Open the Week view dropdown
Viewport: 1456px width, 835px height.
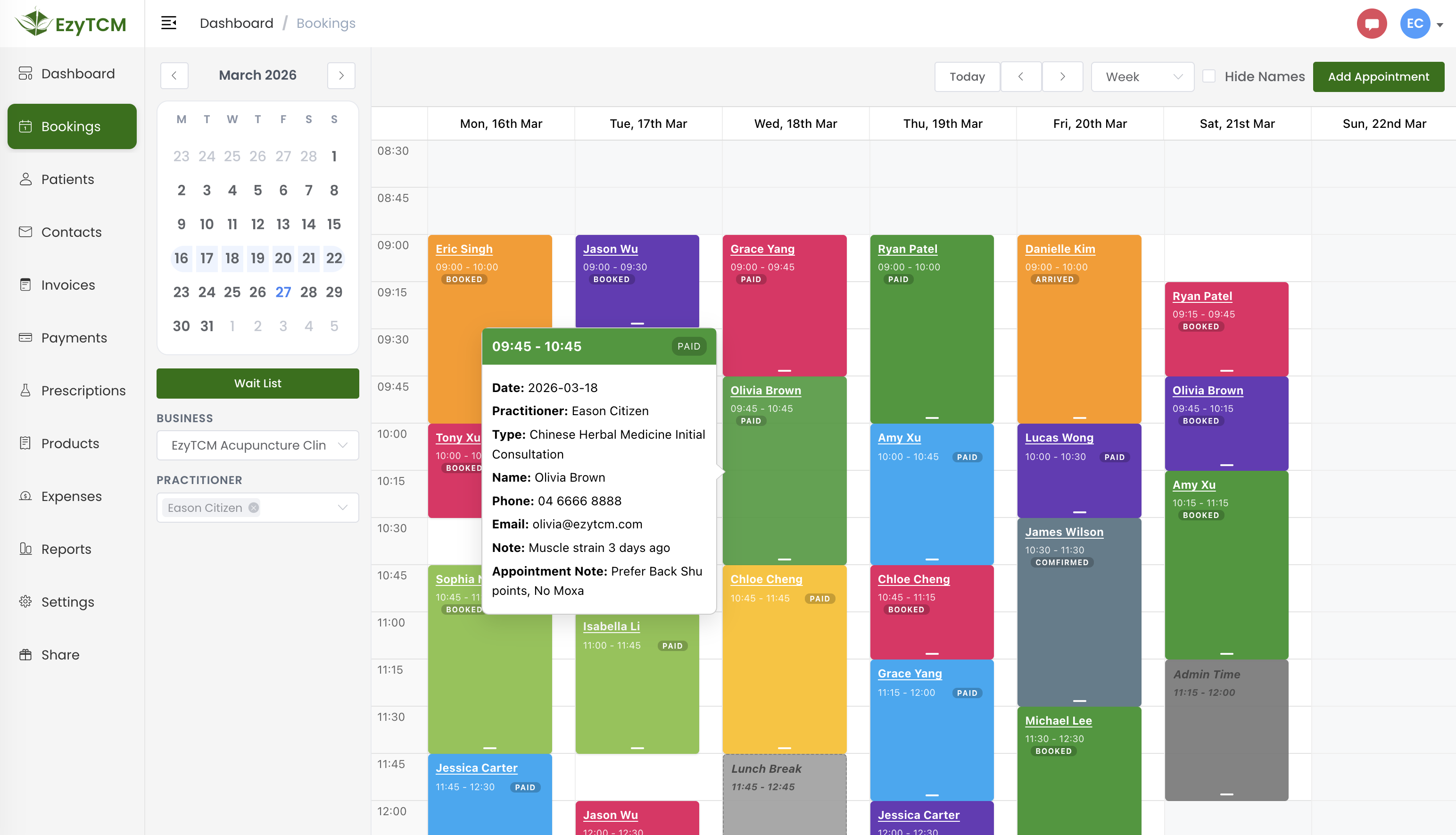click(x=1142, y=76)
